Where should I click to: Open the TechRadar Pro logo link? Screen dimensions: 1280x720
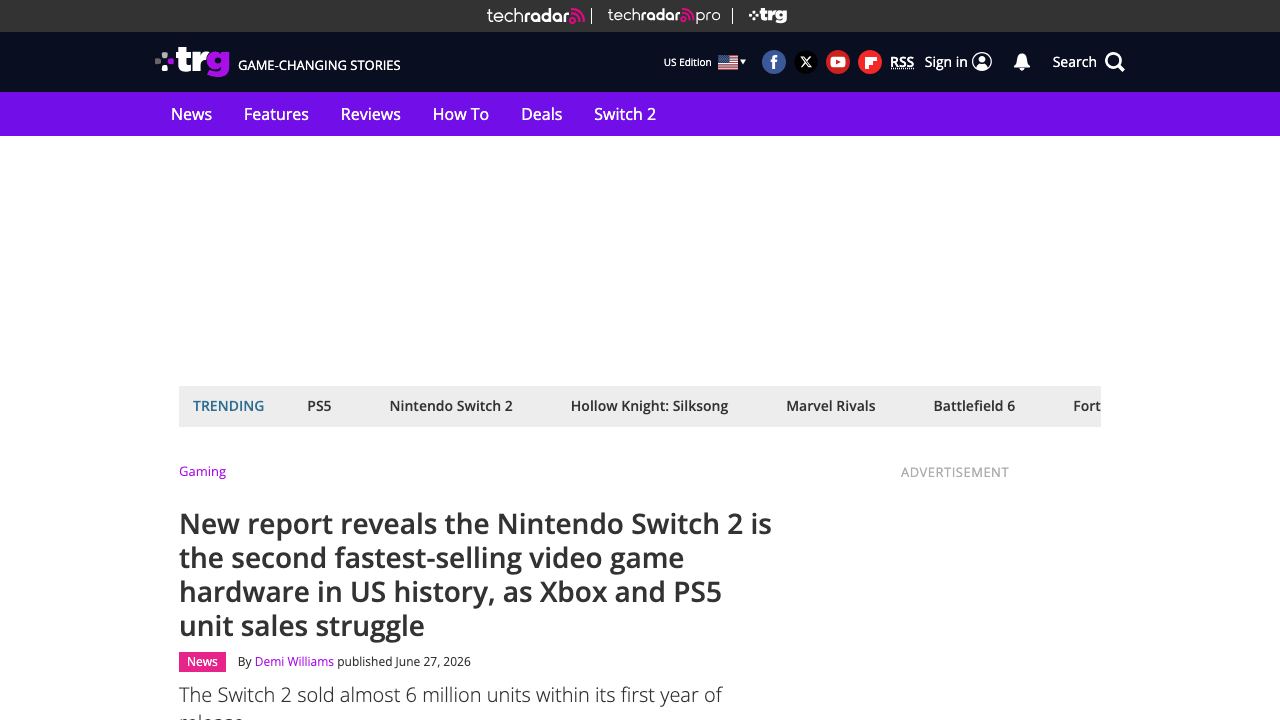click(x=664, y=15)
